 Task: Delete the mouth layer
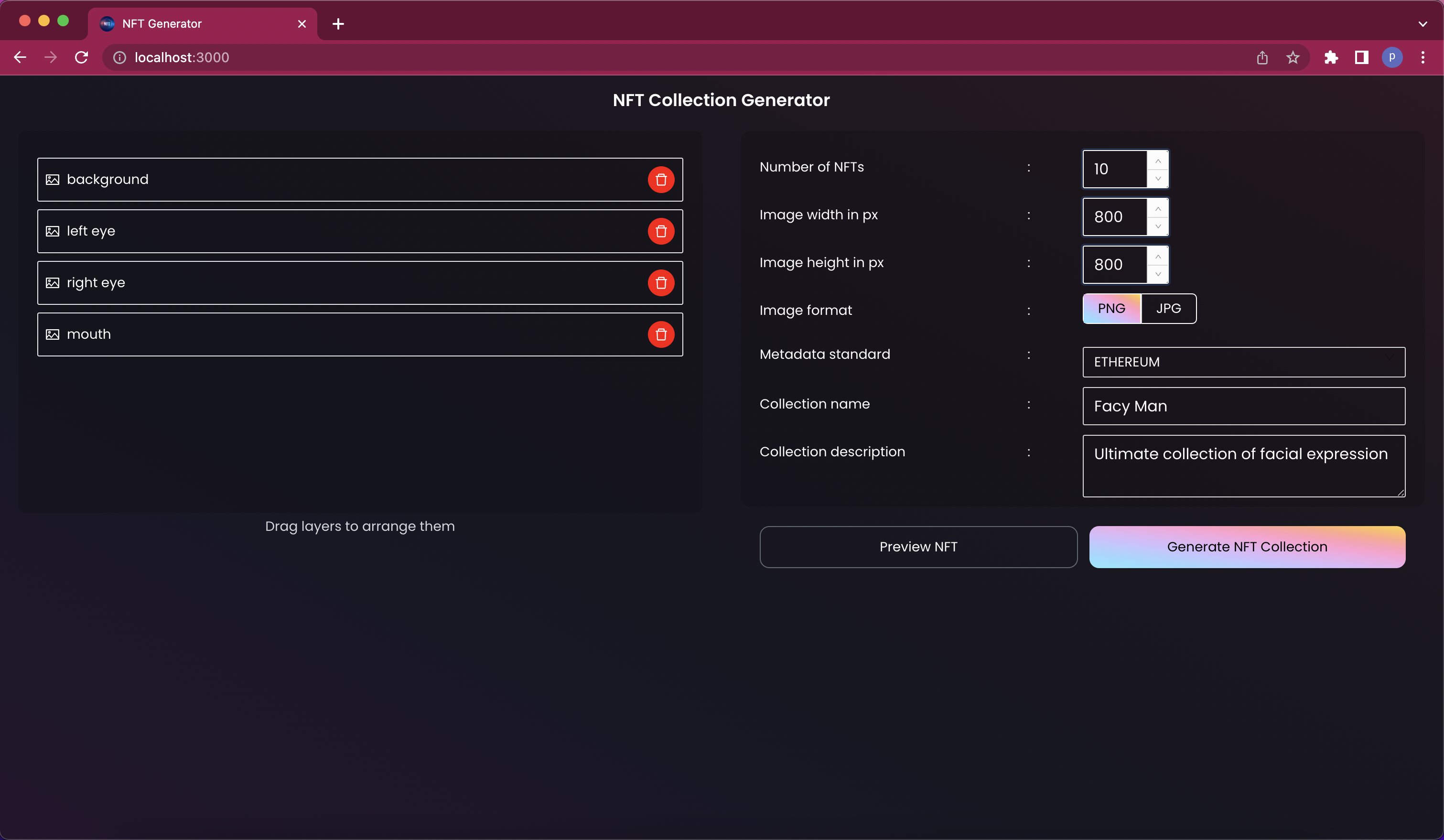[661, 334]
